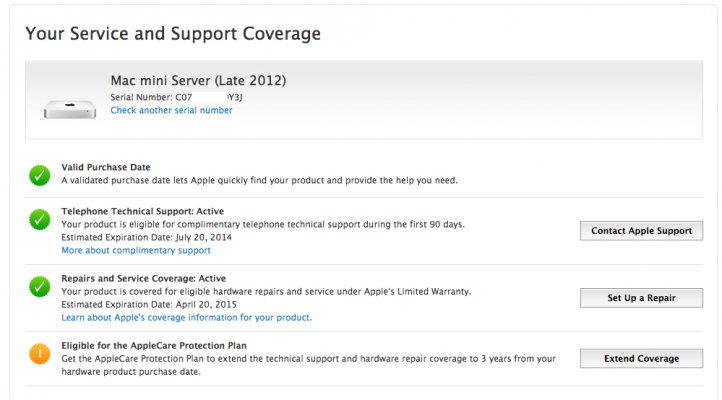Image resolution: width=722 pixels, height=400 pixels.
Task: Click Estimated Expiration Date: July 20, 2014
Action: pyautogui.click(x=146, y=238)
